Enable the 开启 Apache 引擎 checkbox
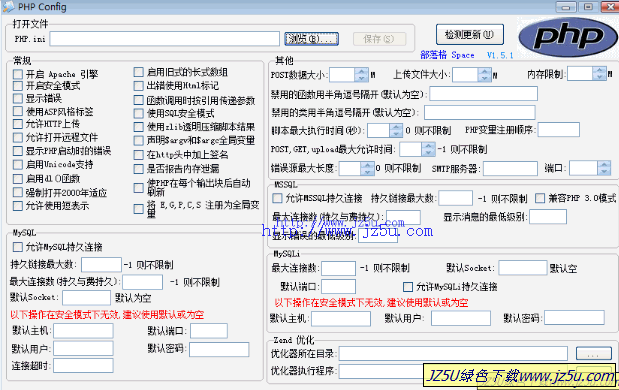This screenshot has width=619, height=390. (x=18, y=74)
